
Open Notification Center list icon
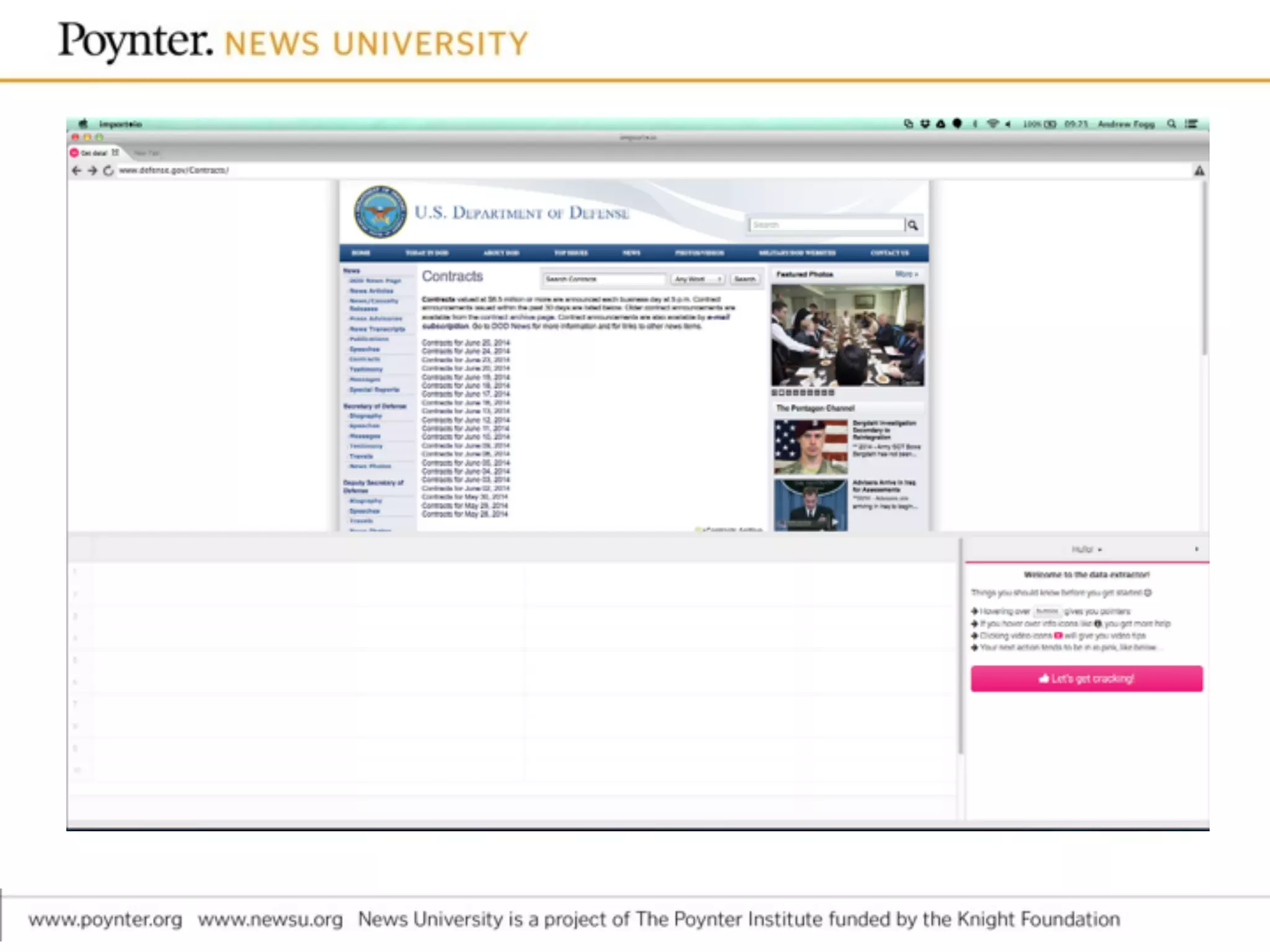click(1191, 124)
